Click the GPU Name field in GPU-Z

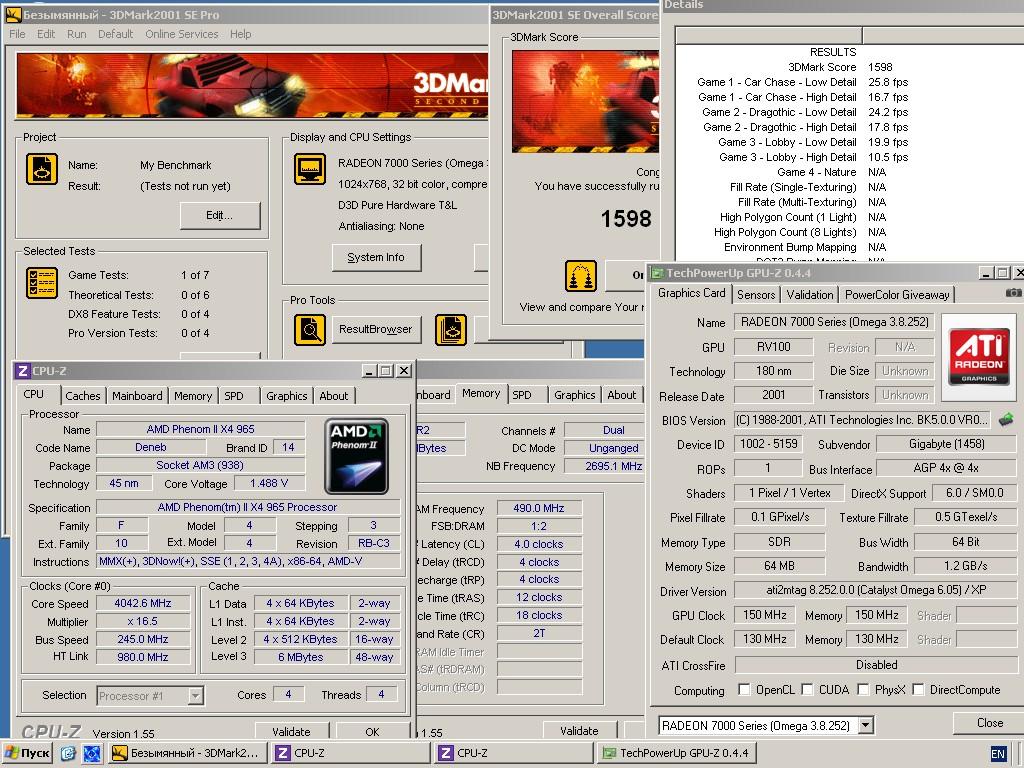(833, 322)
